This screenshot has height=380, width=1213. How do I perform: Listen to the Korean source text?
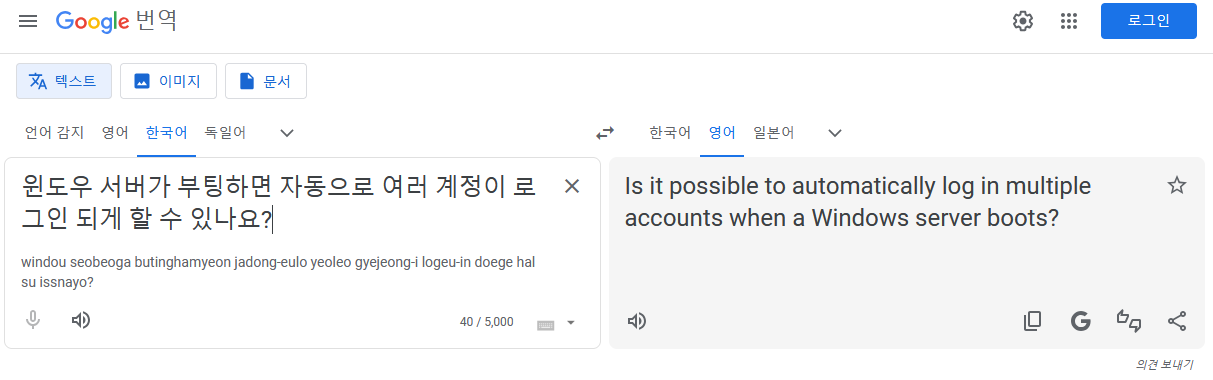pos(81,320)
